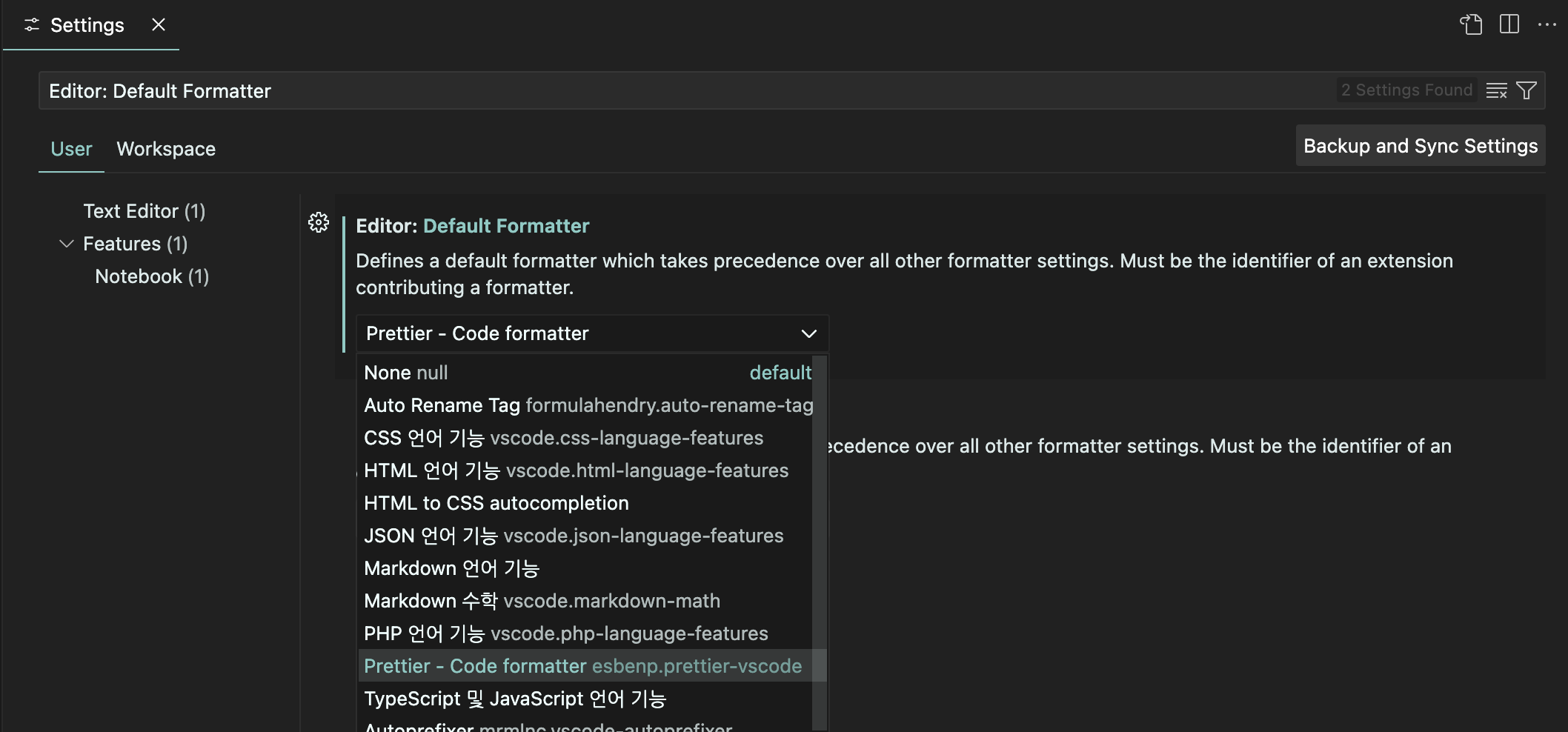Open the settings filter funnel
This screenshot has width=1568, height=732.
coord(1527,90)
